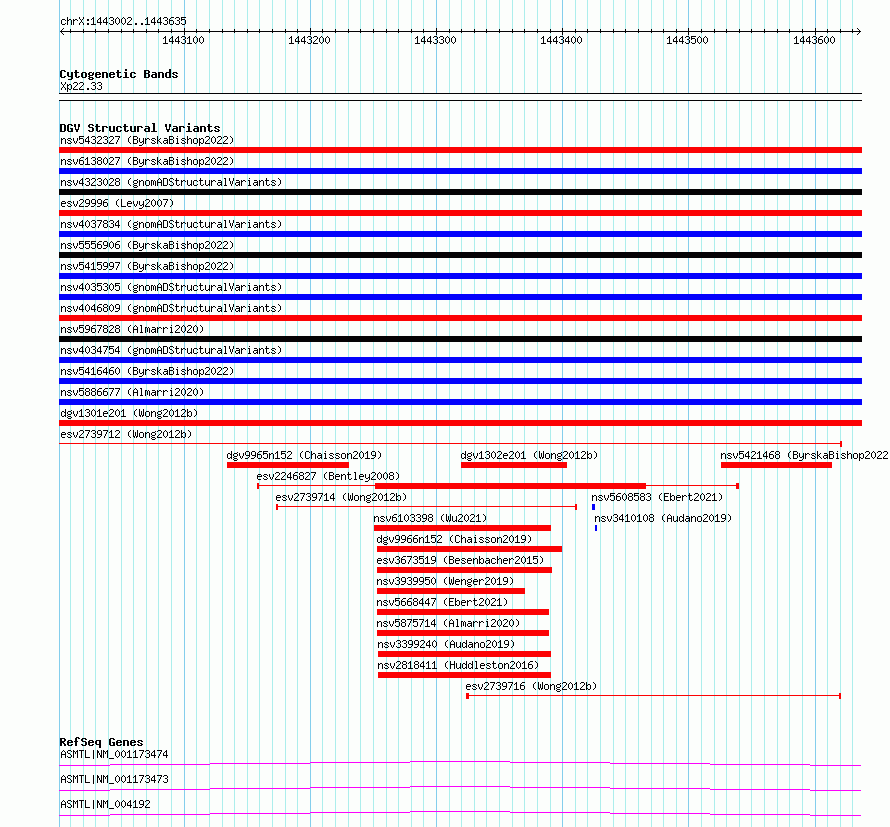Select nsv4046809 (gnomADStructuralVariants) label
Image resolution: width=890 pixels, height=827 pixels.
click(x=171, y=308)
